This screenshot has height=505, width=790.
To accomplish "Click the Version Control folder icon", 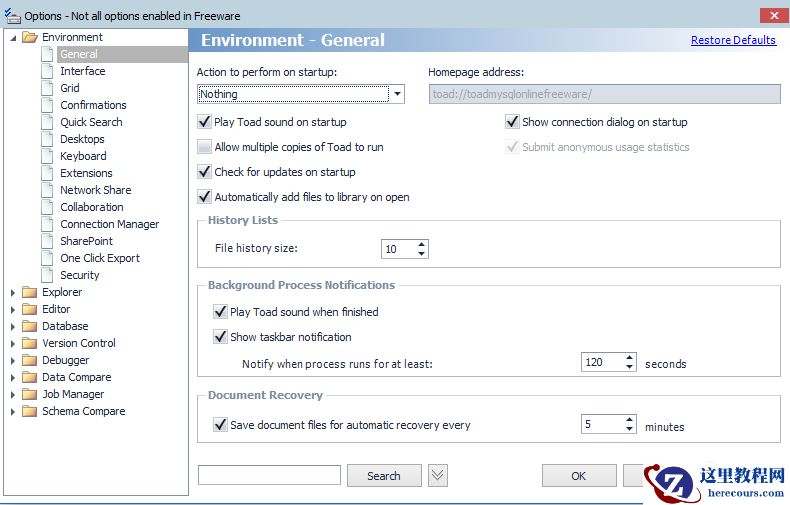I will [30, 344].
